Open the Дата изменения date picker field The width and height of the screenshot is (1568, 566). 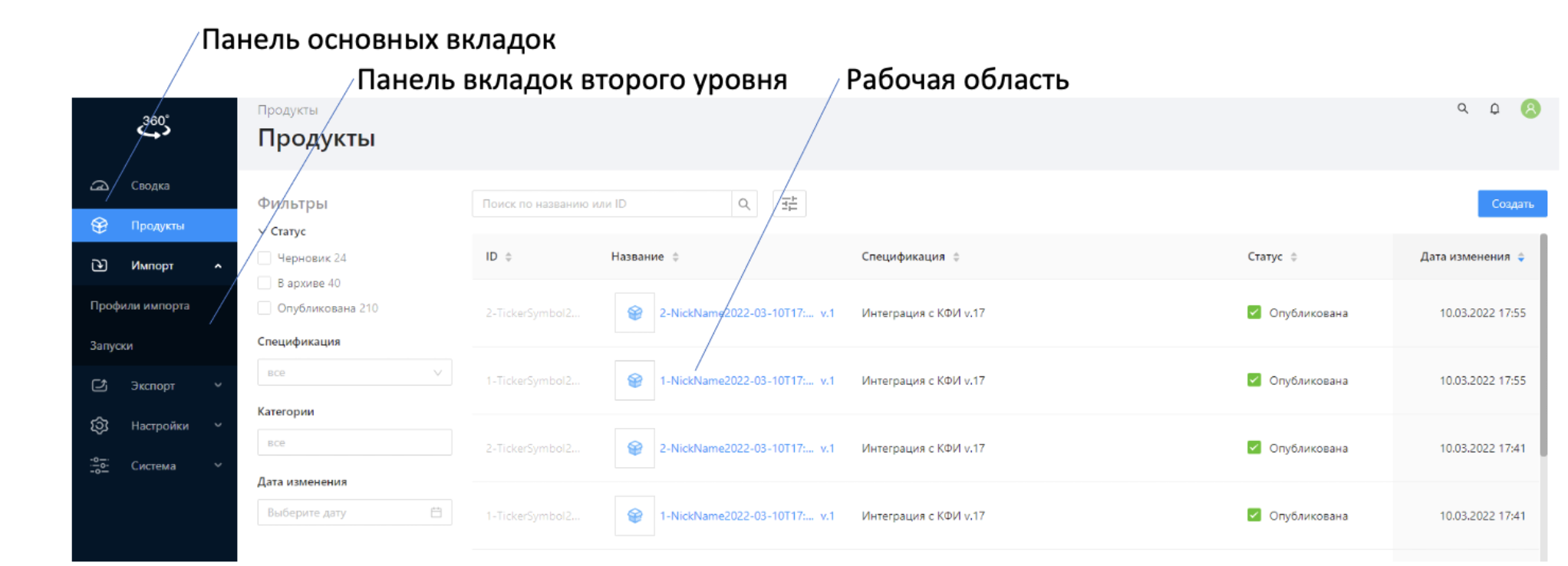click(x=354, y=512)
